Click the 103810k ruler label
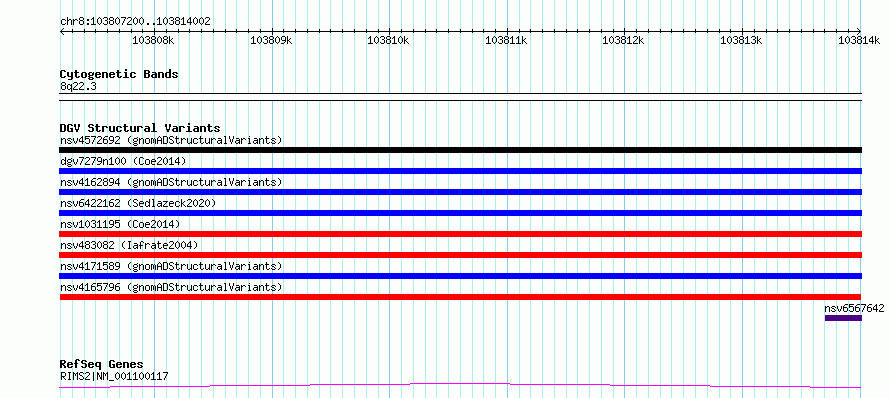 [x=389, y=40]
